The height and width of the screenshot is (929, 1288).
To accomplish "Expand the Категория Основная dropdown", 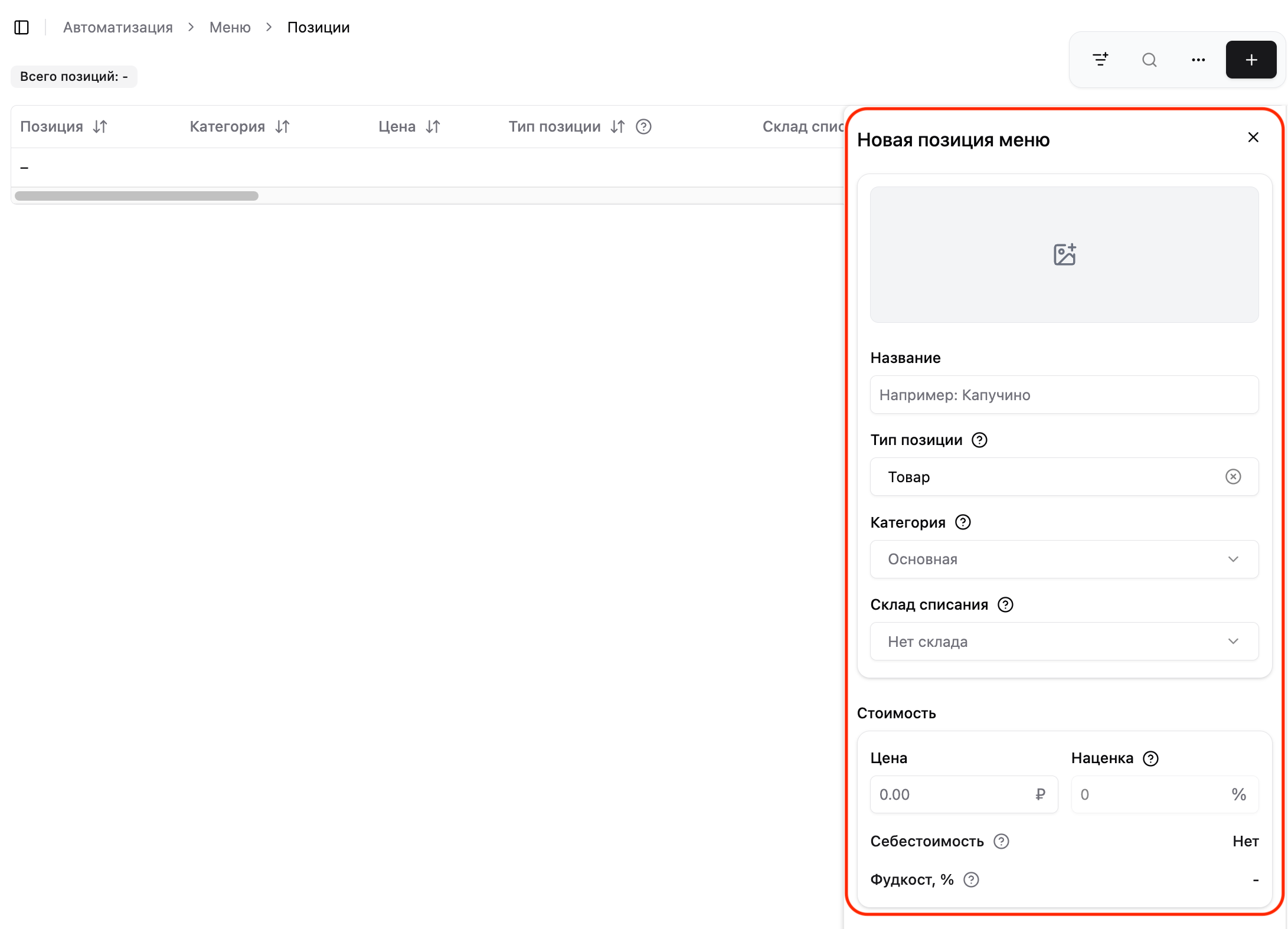I will click(1064, 559).
